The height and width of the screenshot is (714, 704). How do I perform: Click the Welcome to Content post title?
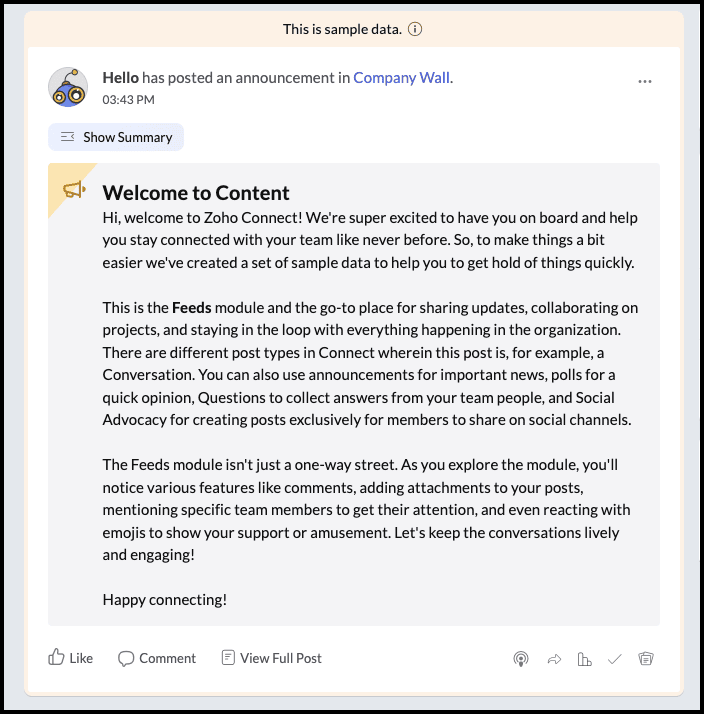196,193
